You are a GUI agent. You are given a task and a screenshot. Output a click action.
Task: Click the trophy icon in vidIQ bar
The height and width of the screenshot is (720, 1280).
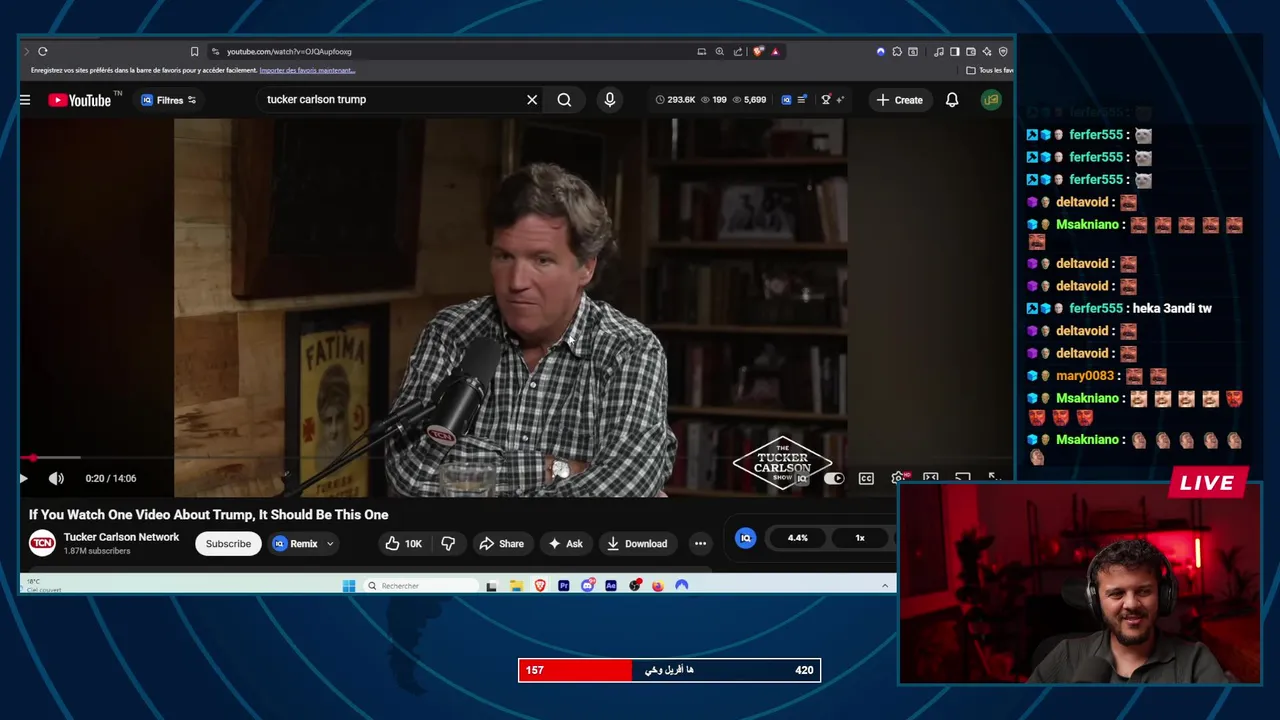point(826,100)
